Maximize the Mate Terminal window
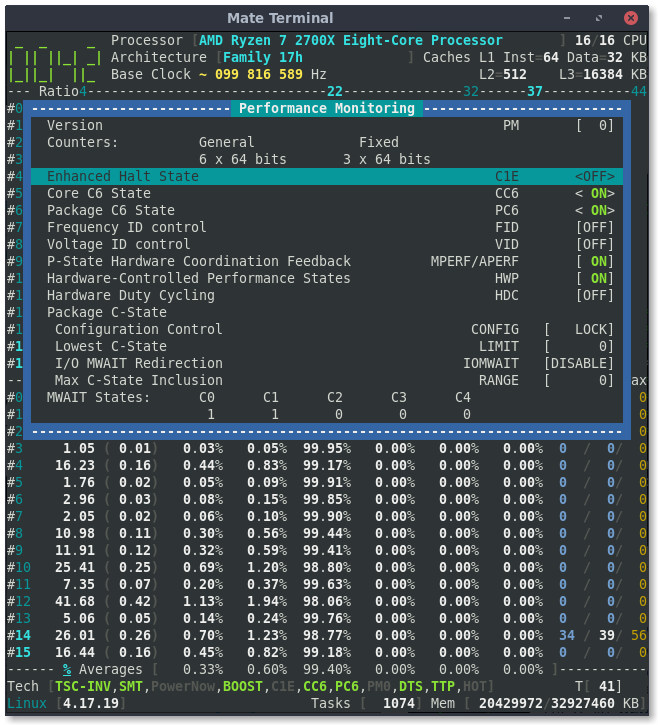 (599, 18)
